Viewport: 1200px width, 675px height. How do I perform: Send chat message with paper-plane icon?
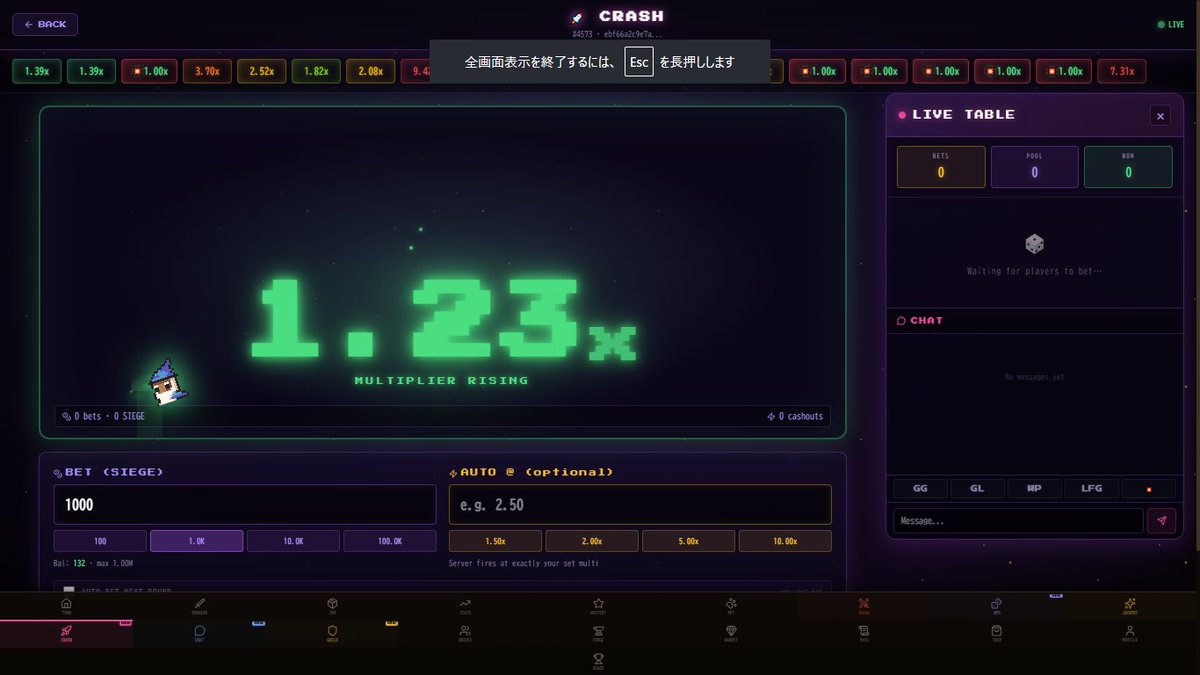tap(1162, 521)
